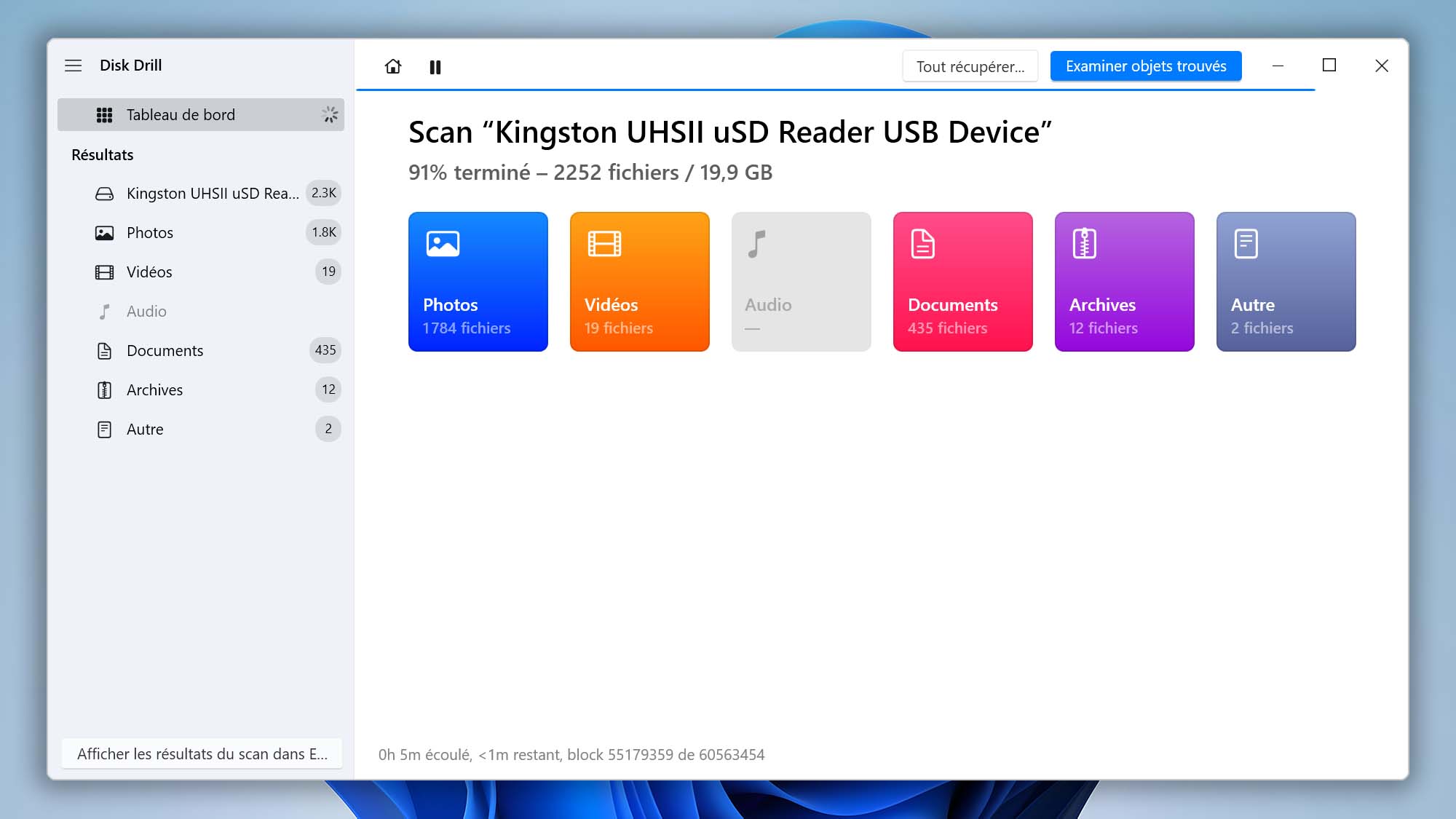
Task: Open Vidéos results in sidebar
Action: [201, 272]
